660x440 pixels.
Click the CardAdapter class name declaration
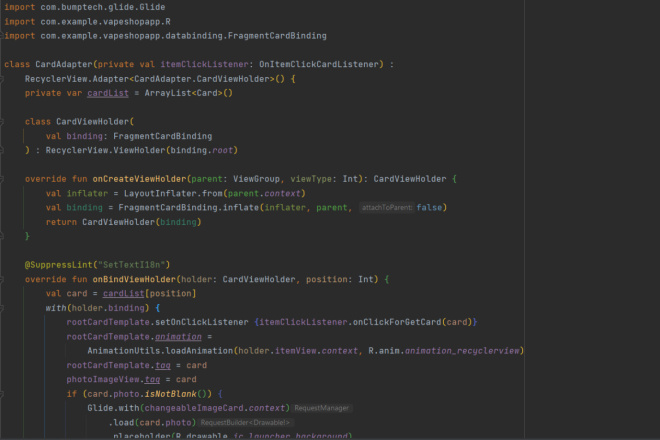click(64, 64)
